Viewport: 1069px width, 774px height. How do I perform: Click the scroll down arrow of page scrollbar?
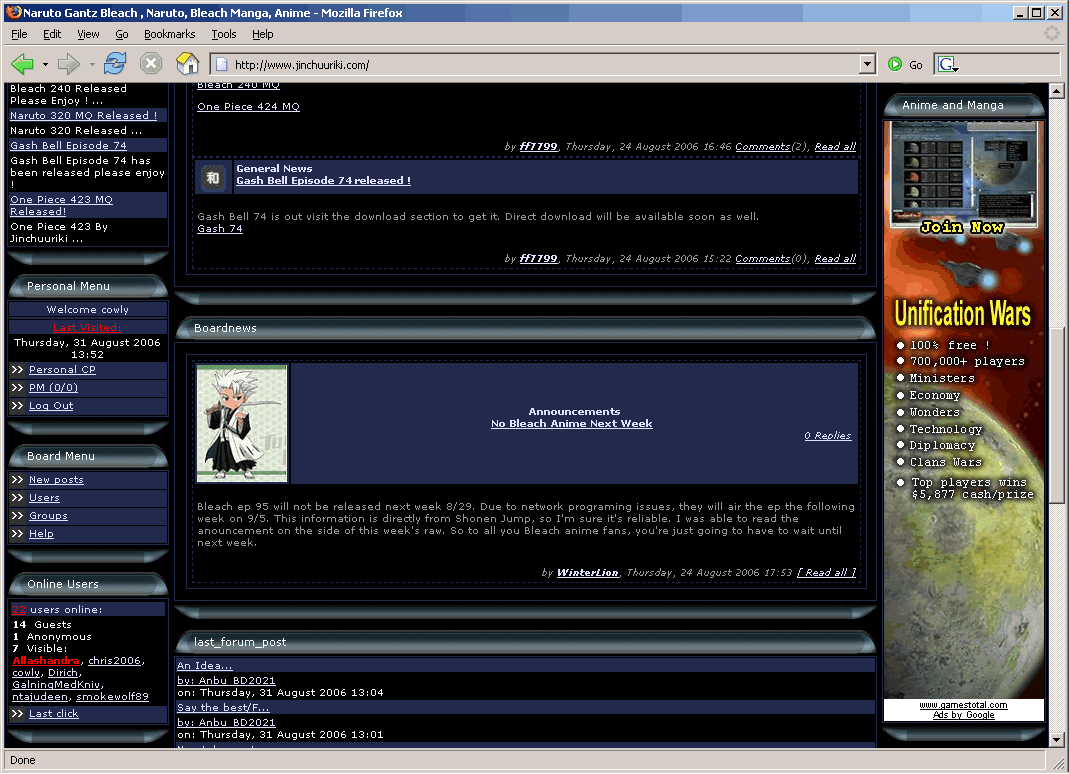pos(1056,740)
